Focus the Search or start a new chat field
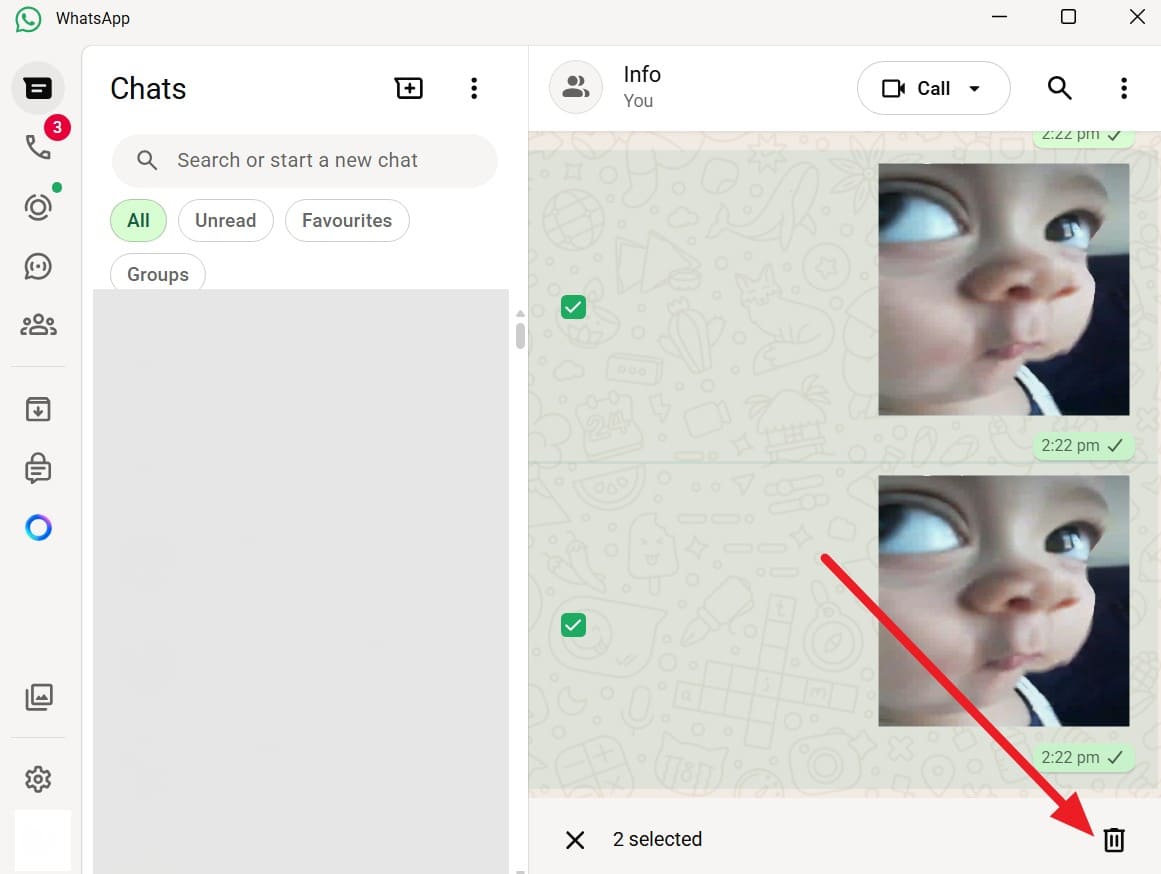 tap(304, 160)
